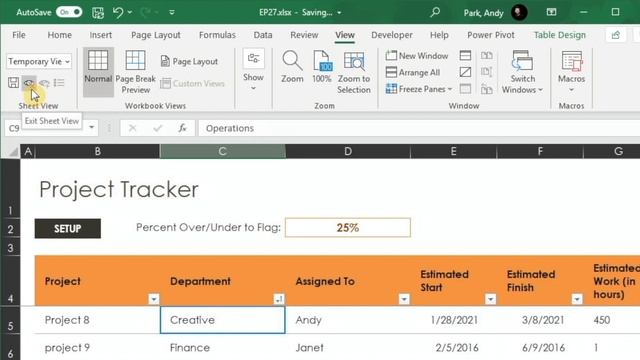This screenshot has height=360, width=640.
Task: Open the Name Box dropdown arrow
Action: [x=91, y=128]
